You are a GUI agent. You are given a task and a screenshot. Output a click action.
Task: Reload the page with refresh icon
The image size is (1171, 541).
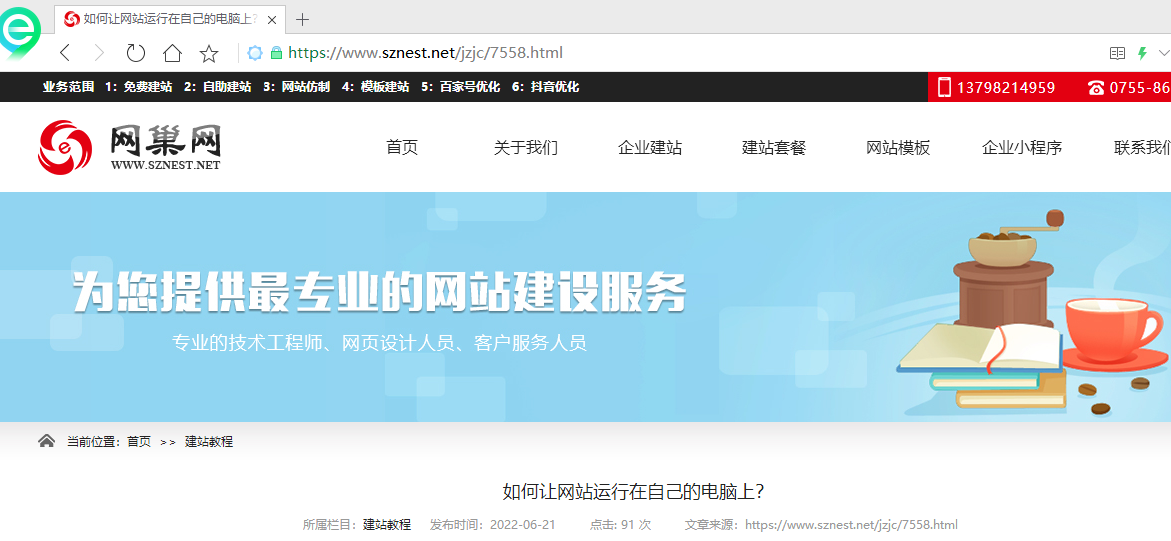pyautogui.click(x=135, y=53)
